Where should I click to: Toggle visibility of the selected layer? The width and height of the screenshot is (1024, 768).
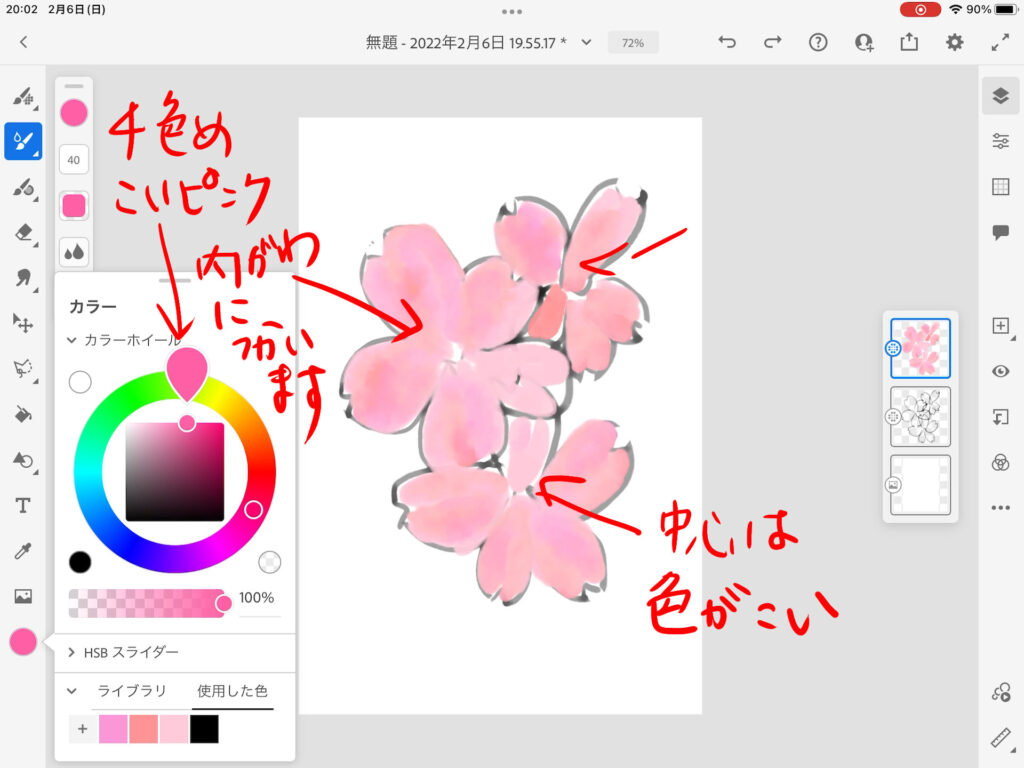coord(1000,371)
